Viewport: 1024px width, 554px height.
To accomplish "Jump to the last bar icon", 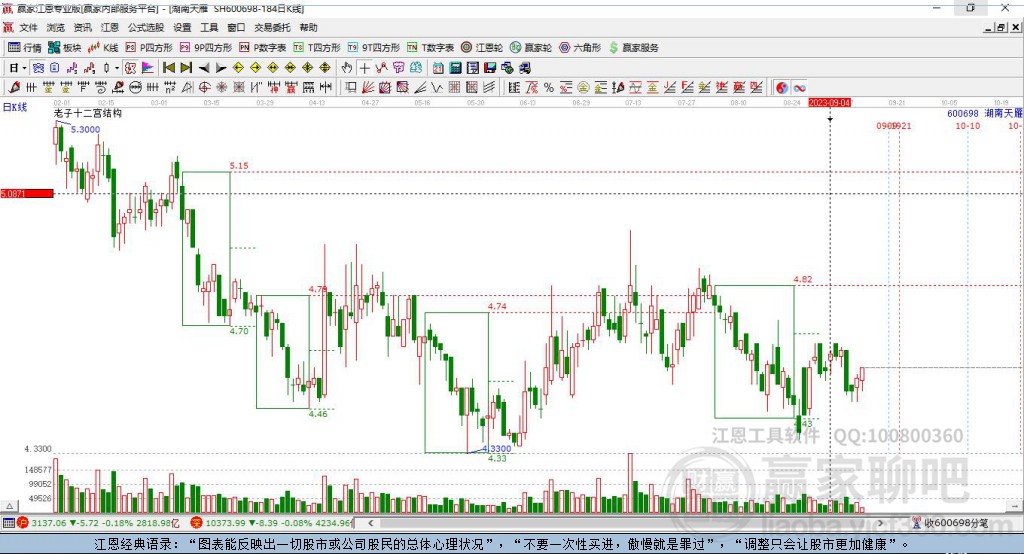I will (186, 67).
